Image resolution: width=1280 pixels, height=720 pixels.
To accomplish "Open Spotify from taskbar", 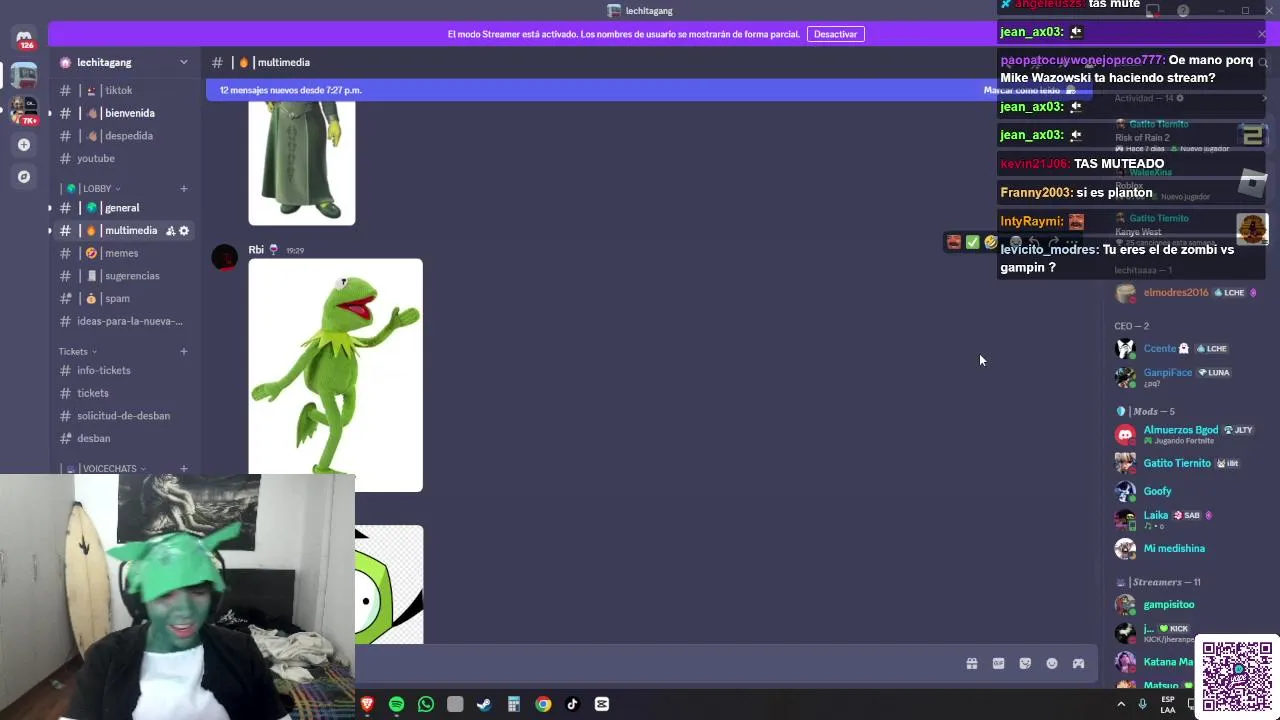I will [x=396, y=704].
